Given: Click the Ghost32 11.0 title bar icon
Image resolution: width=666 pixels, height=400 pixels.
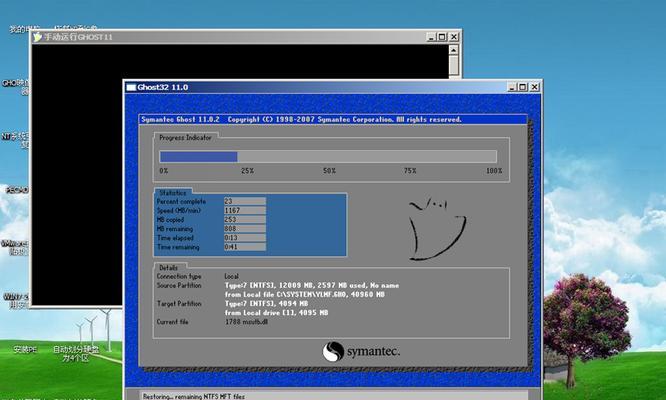Looking at the screenshot, I should click(131, 87).
